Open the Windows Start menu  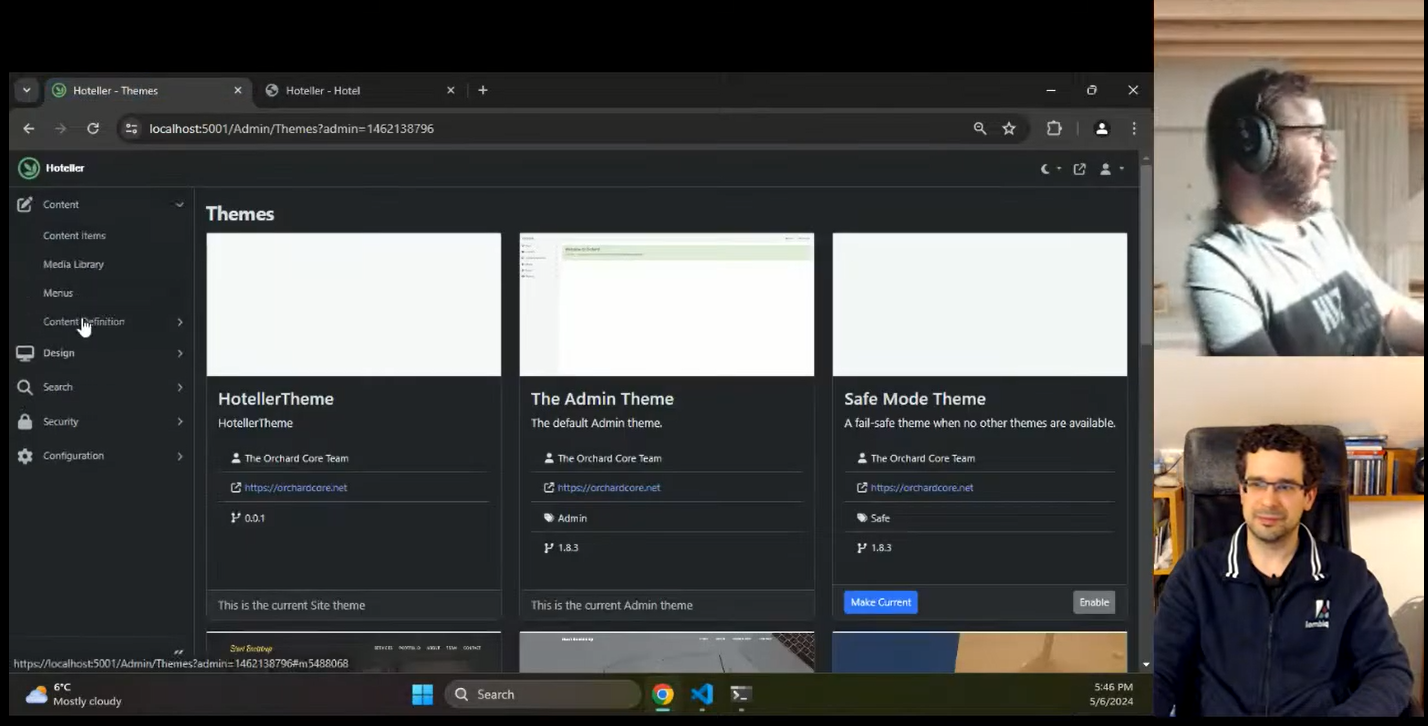point(423,694)
